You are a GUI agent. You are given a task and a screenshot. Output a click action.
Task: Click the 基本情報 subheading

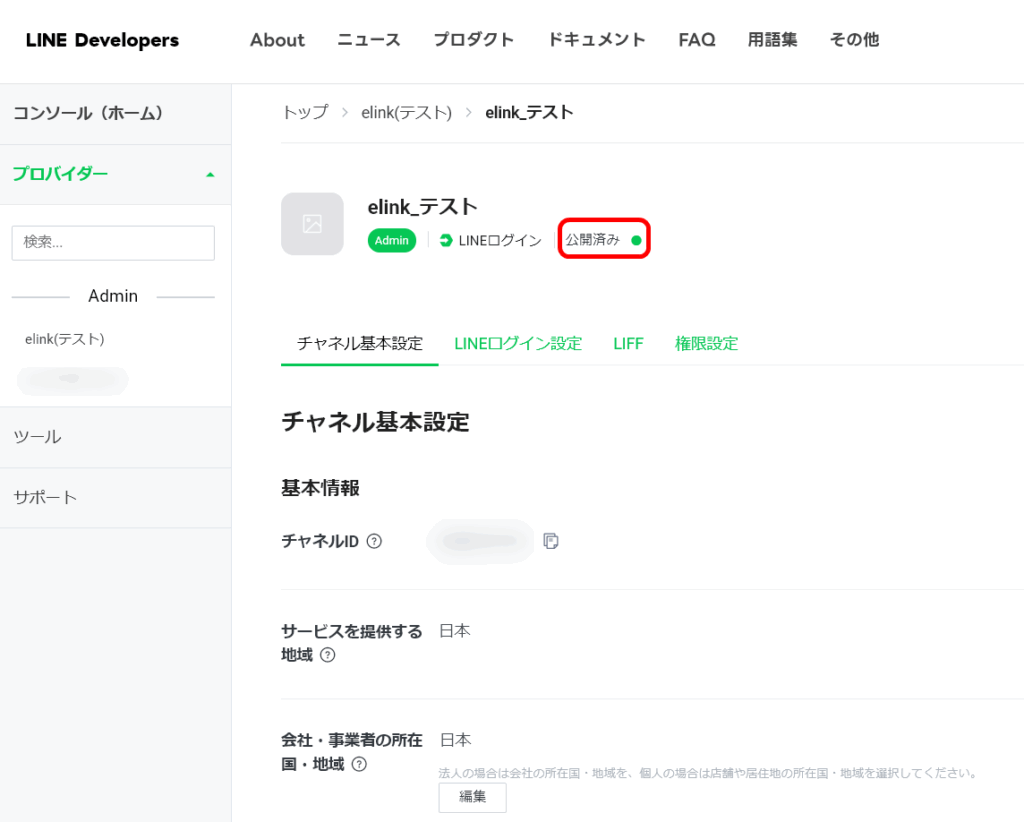tap(321, 488)
